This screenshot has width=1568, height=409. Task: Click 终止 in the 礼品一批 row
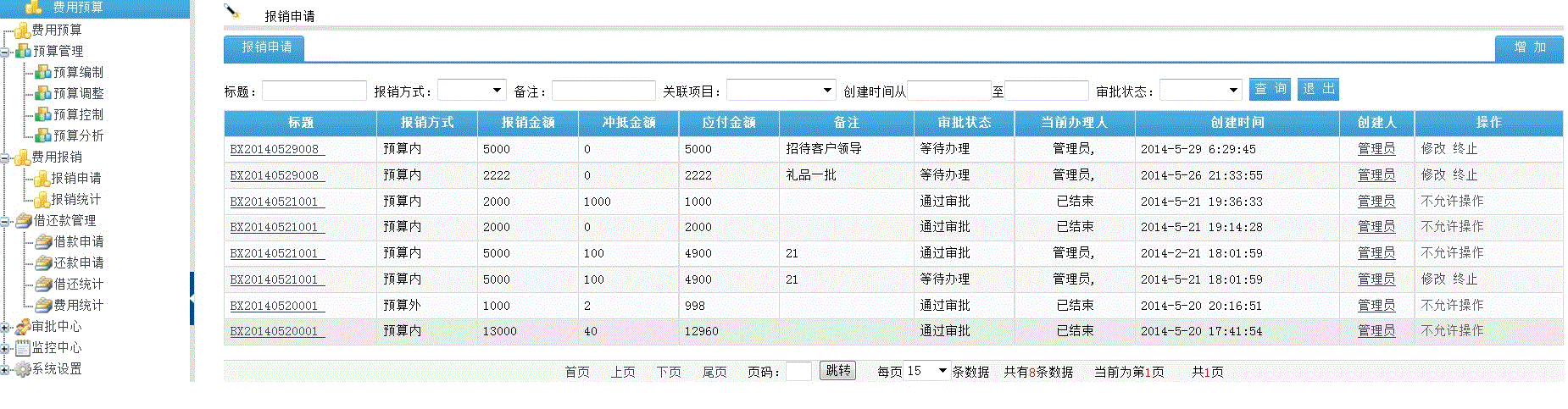click(1465, 175)
